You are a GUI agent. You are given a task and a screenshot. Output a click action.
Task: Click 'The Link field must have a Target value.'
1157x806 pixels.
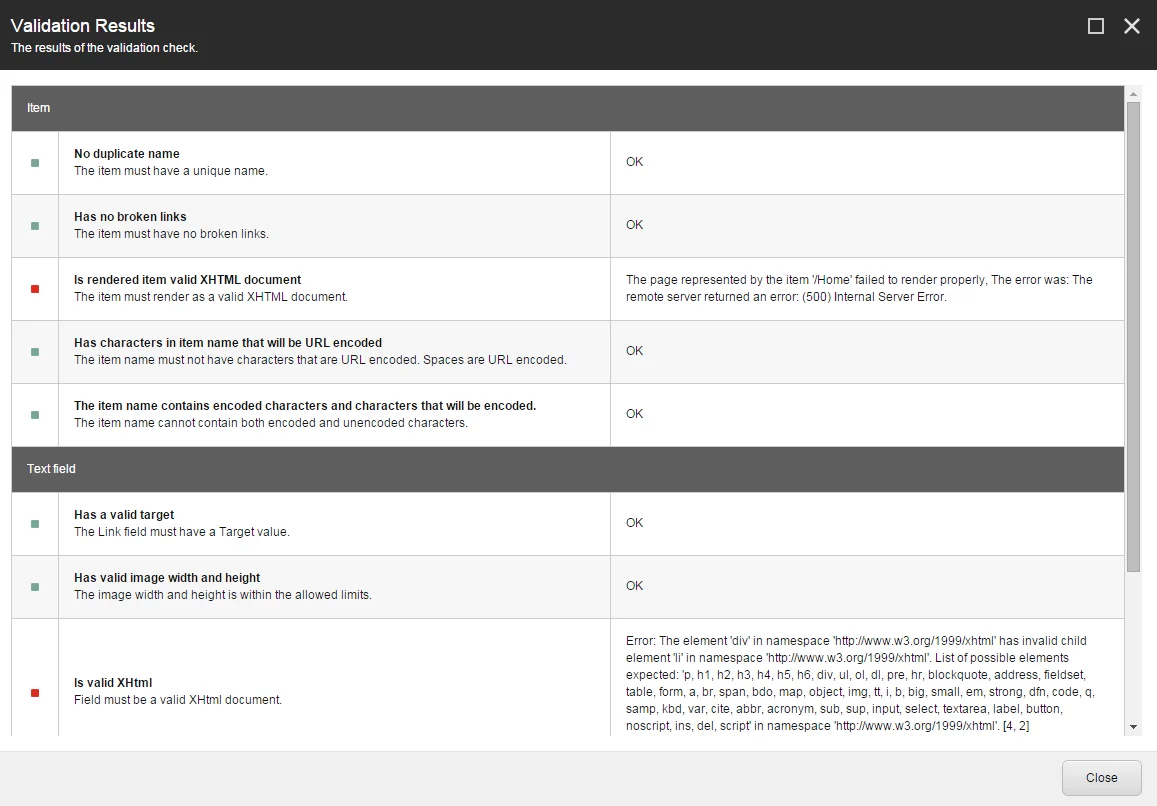[182, 531]
